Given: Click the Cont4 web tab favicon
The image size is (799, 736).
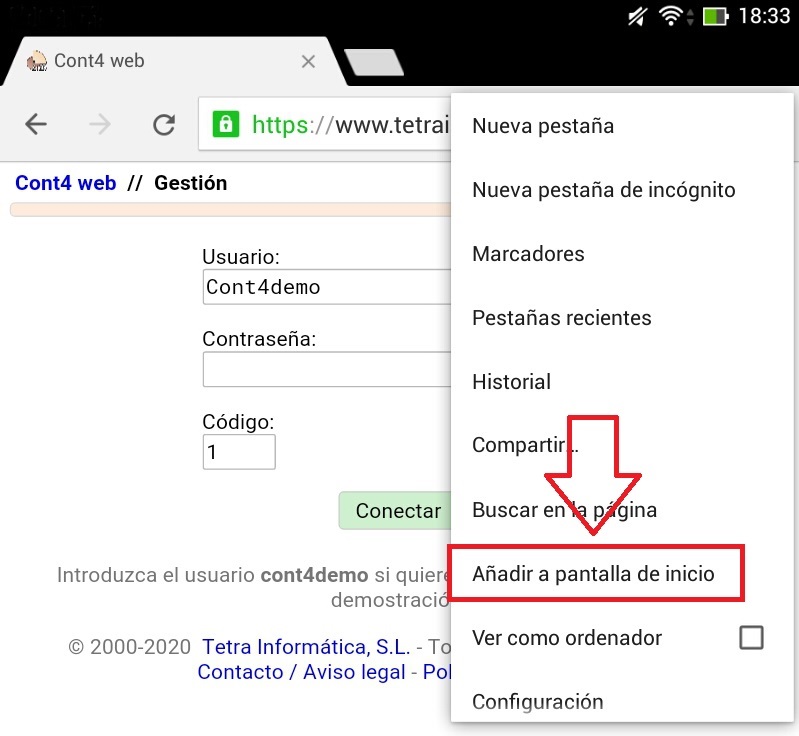Looking at the screenshot, I should (37, 61).
